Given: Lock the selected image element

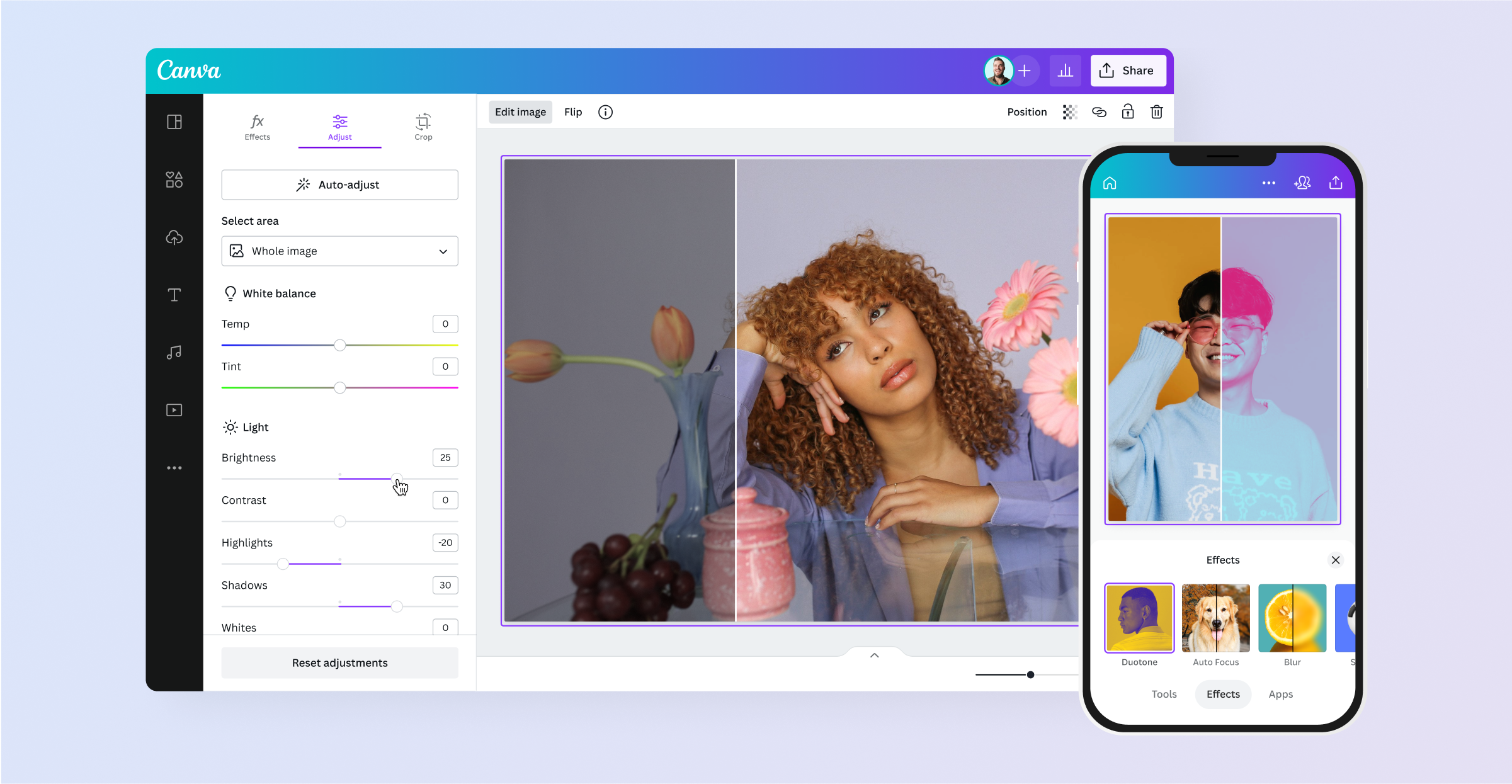Looking at the screenshot, I should [x=1128, y=111].
